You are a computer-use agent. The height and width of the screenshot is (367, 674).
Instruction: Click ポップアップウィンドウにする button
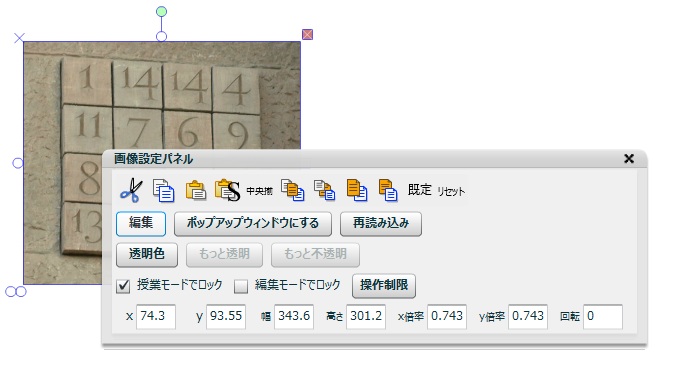click(x=253, y=223)
